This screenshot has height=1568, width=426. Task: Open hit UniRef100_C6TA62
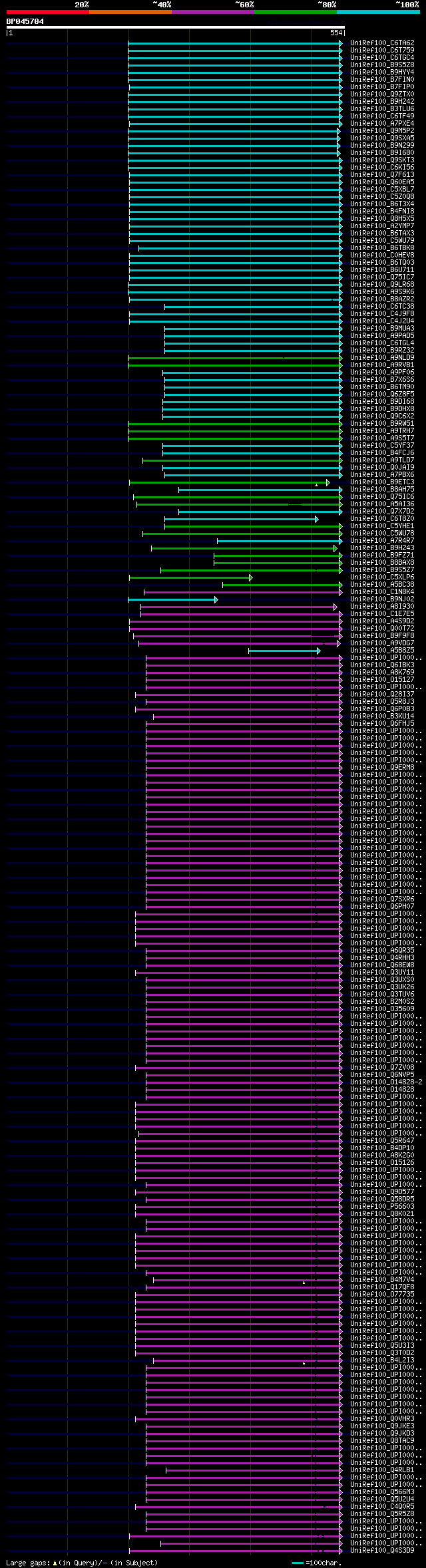click(382, 43)
